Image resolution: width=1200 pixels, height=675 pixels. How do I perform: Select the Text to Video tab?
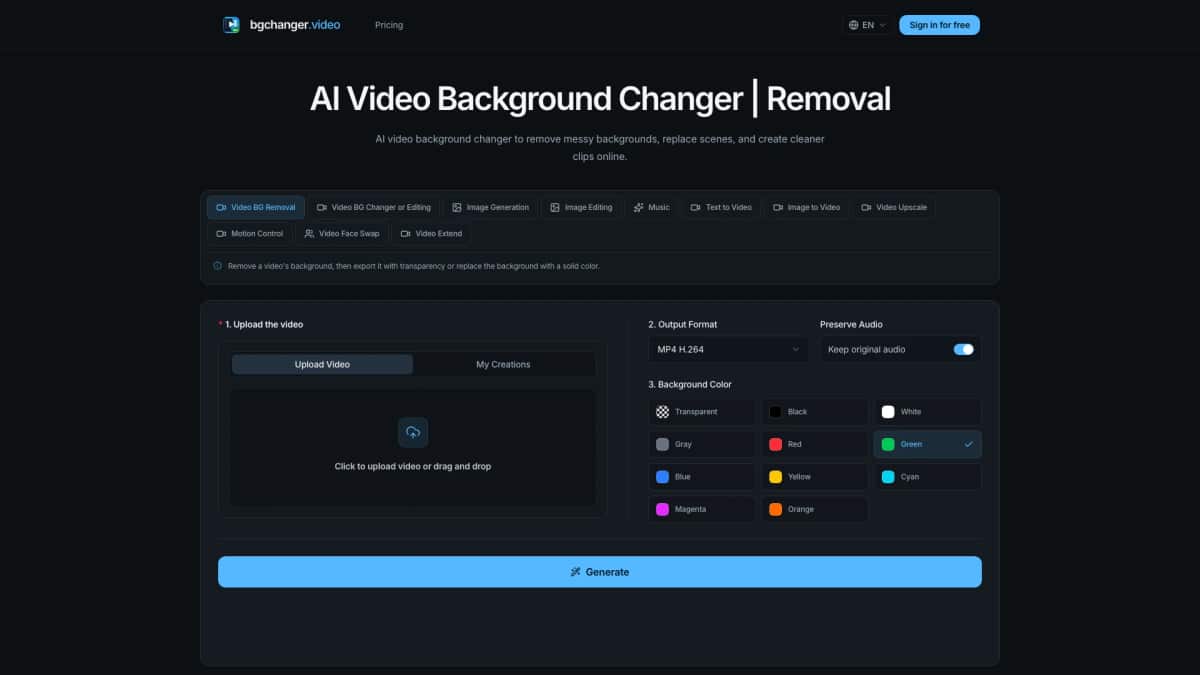pyautogui.click(x=721, y=207)
